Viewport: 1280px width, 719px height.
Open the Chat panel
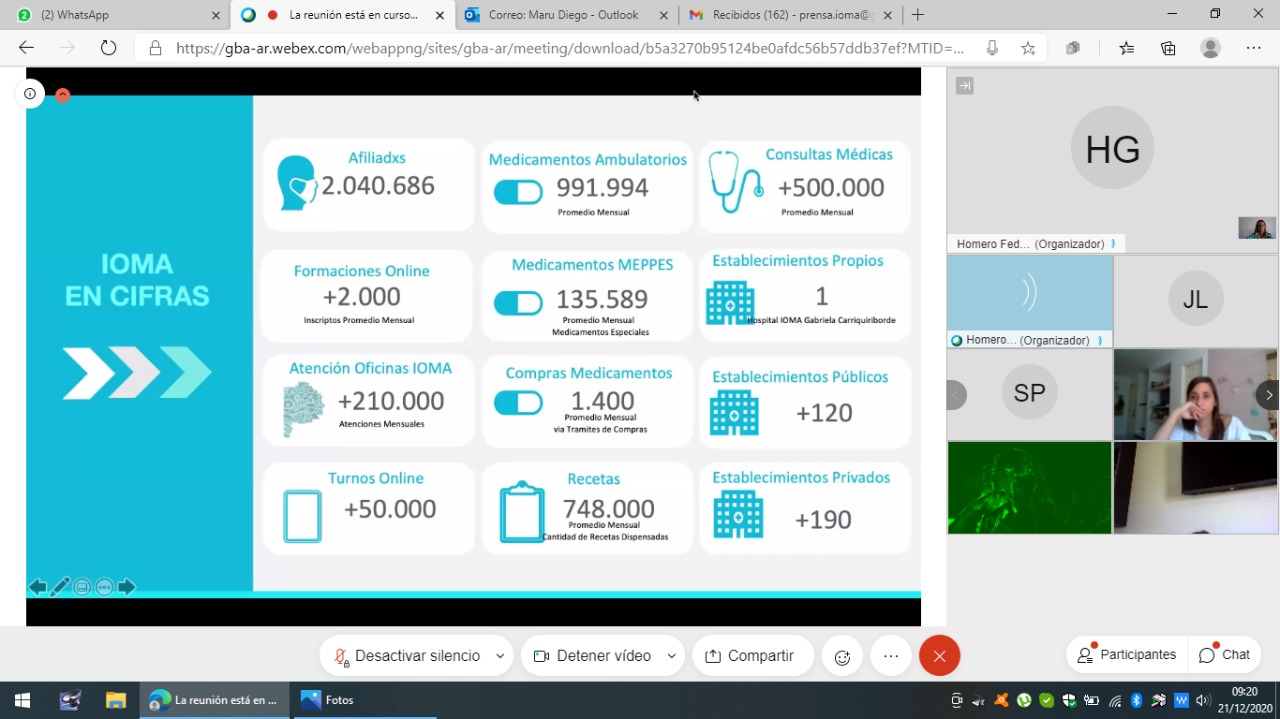coord(1225,655)
